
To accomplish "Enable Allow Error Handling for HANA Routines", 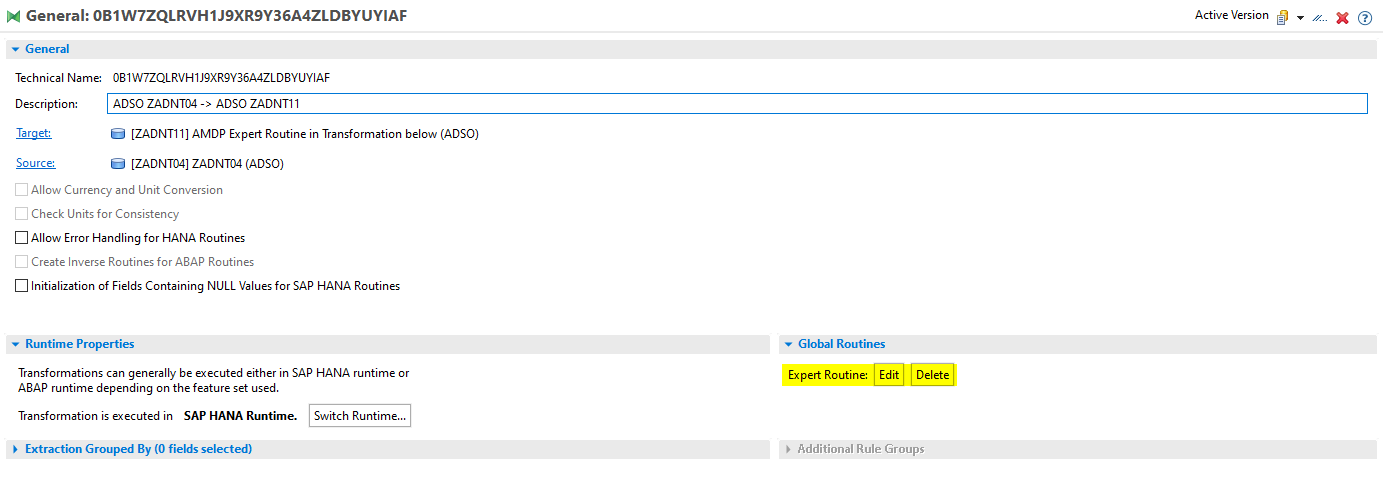I will (x=22, y=238).
